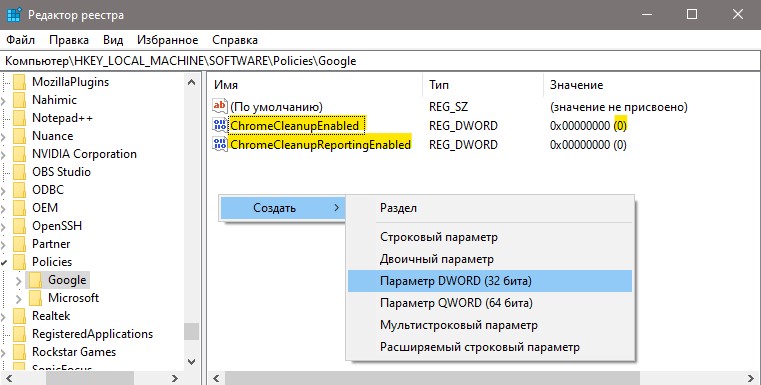Maximize the Registry Editor window
The height and width of the screenshot is (385, 761).
(x=692, y=15)
